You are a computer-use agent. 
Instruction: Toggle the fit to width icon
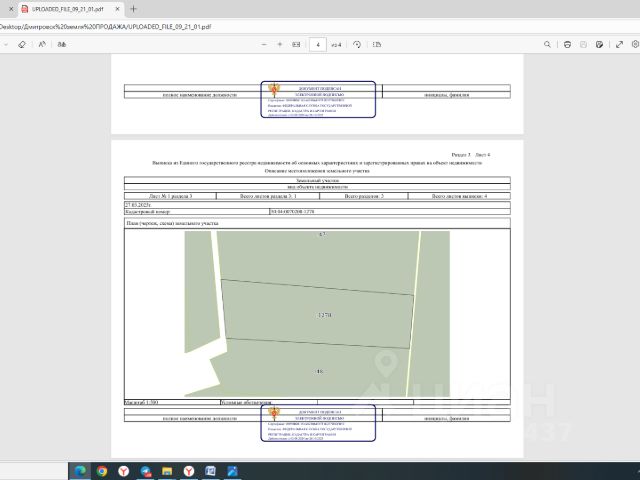[x=296, y=44]
